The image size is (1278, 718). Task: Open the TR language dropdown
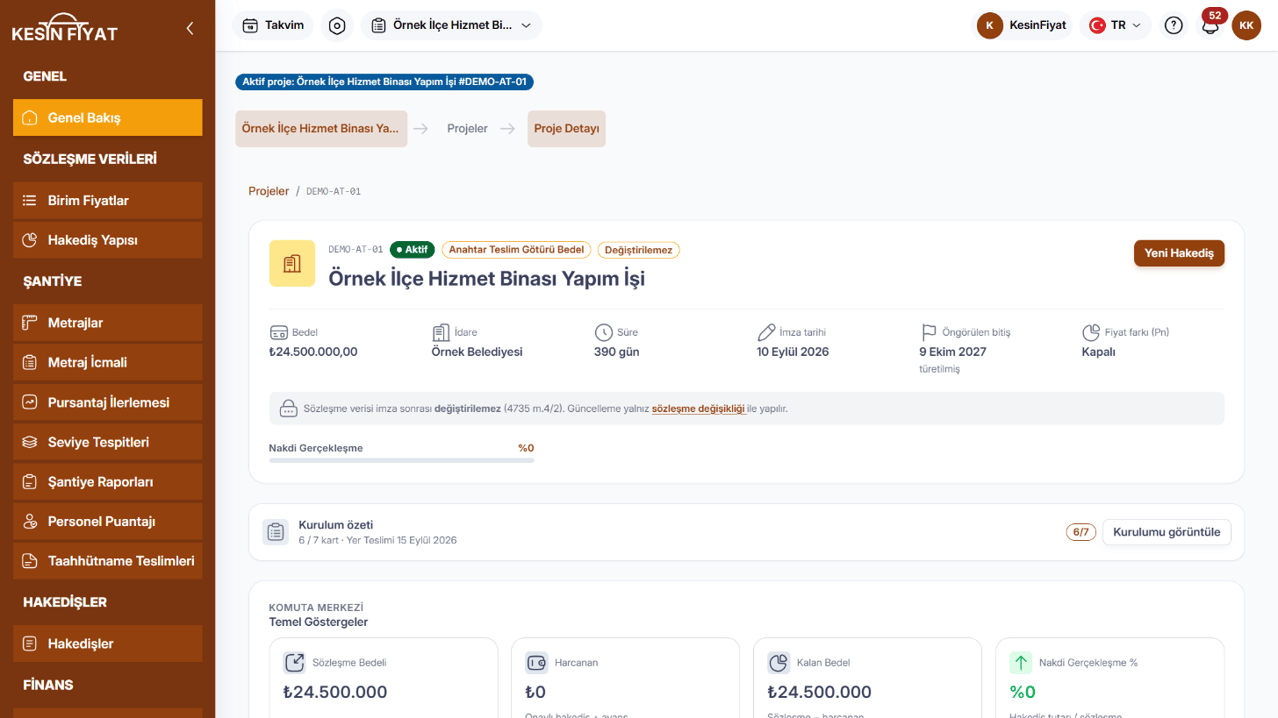click(x=1115, y=25)
